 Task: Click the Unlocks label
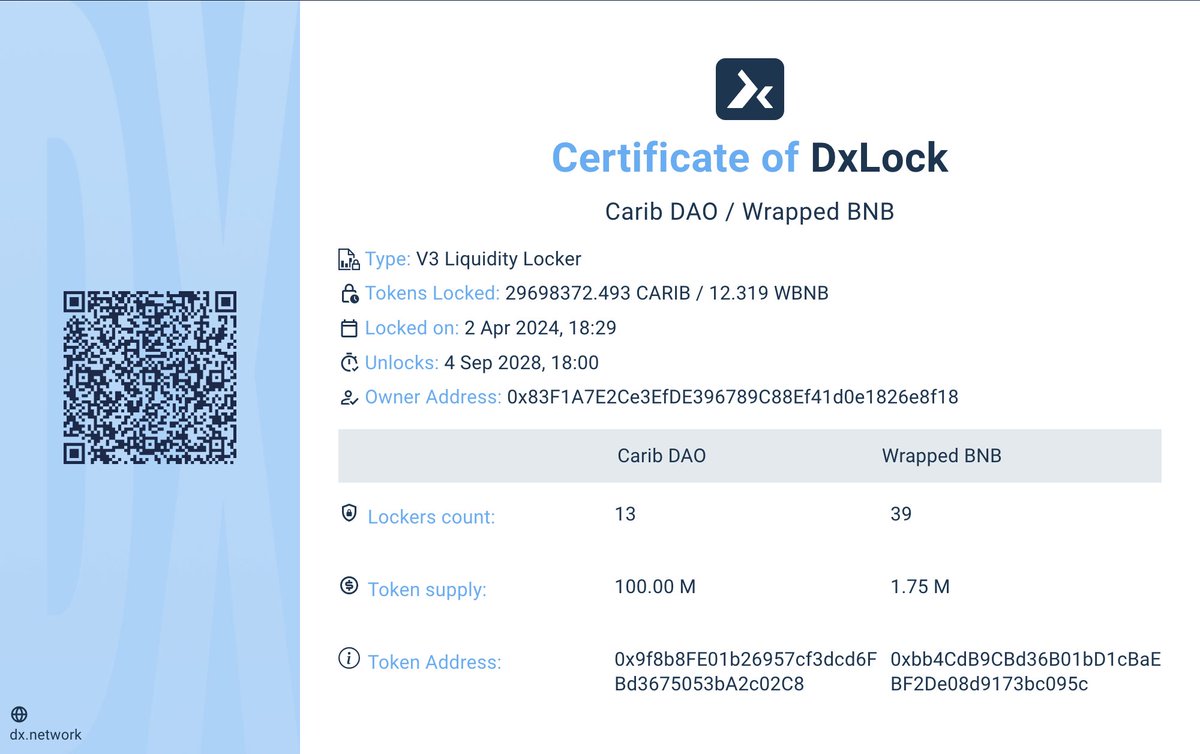coord(402,362)
